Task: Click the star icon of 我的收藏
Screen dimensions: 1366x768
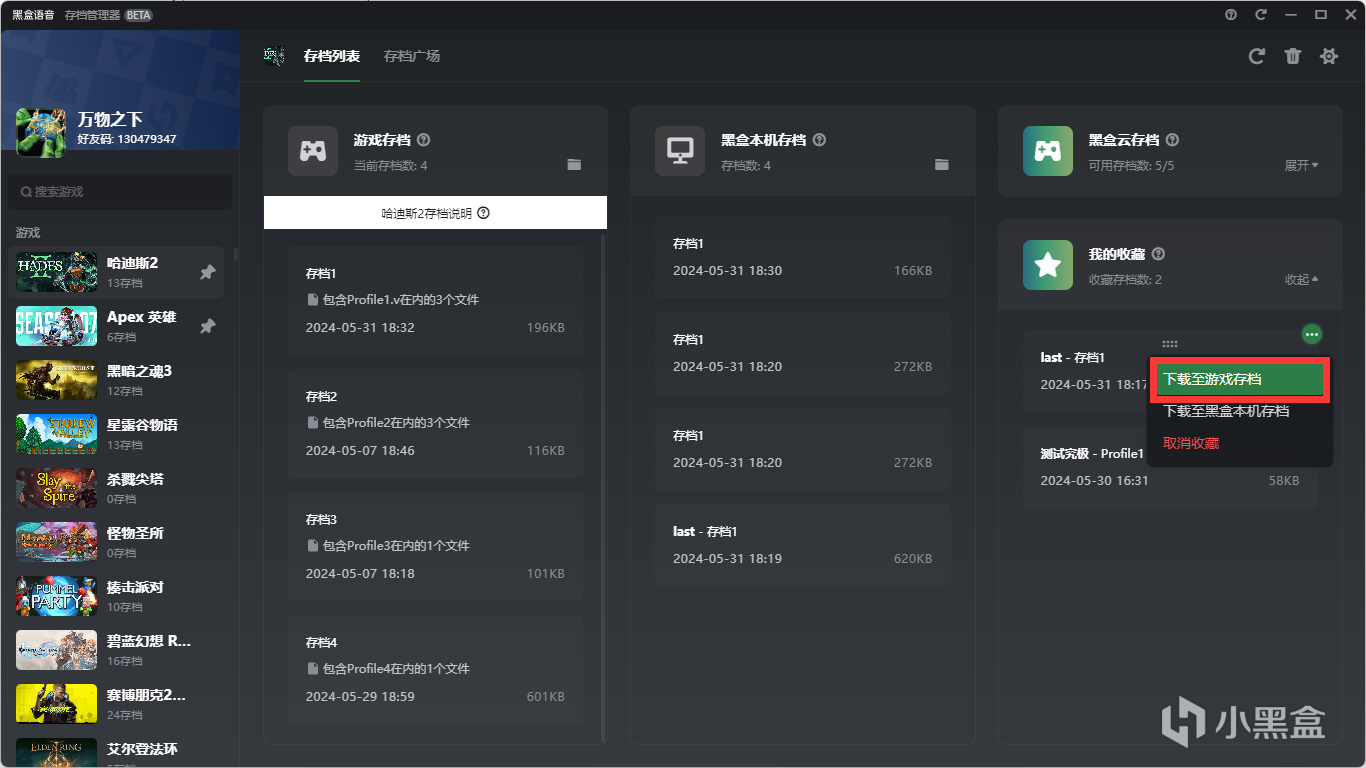Action: 1048,265
